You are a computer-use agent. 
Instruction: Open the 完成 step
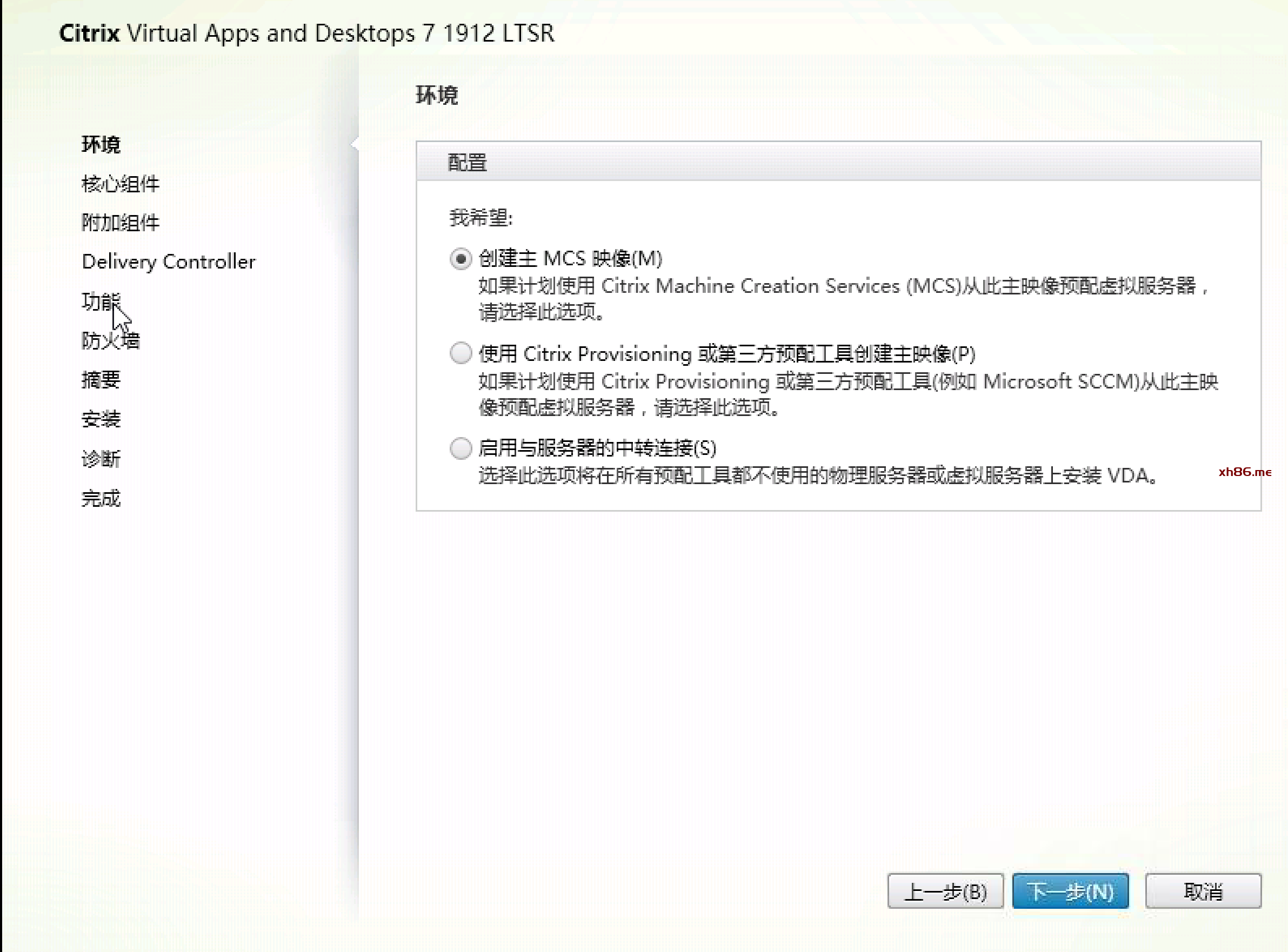(x=101, y=498)
